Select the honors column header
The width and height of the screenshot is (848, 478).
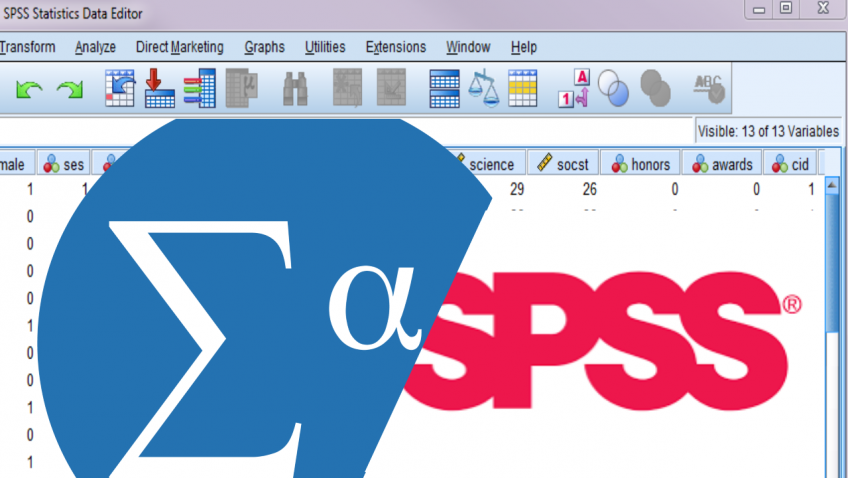tap(640, 164)
